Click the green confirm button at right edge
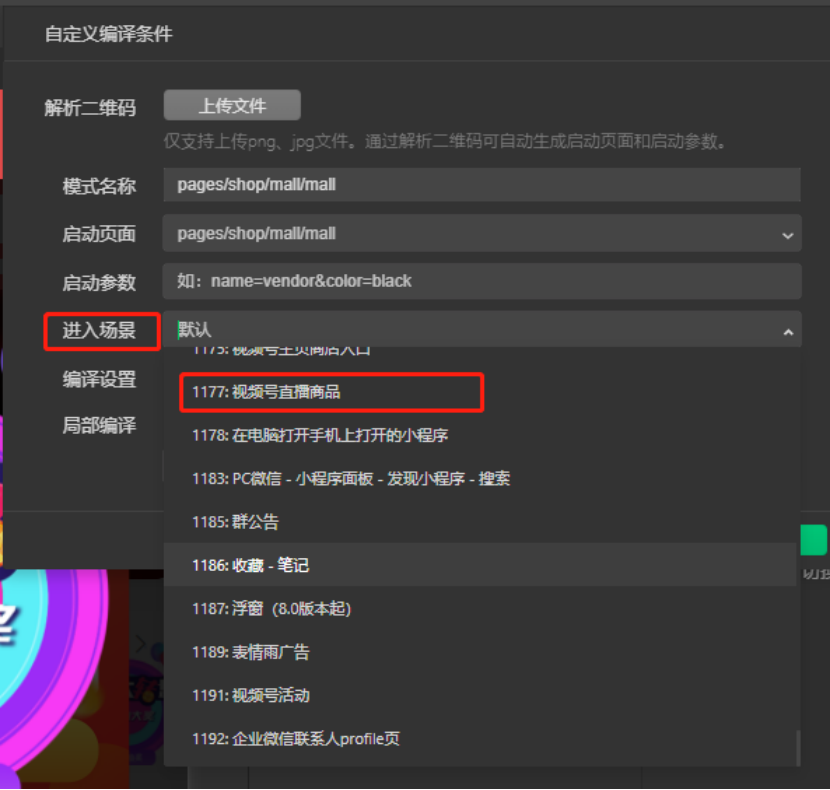This screenshot has height=790, width=830. [x=814, y=540]
